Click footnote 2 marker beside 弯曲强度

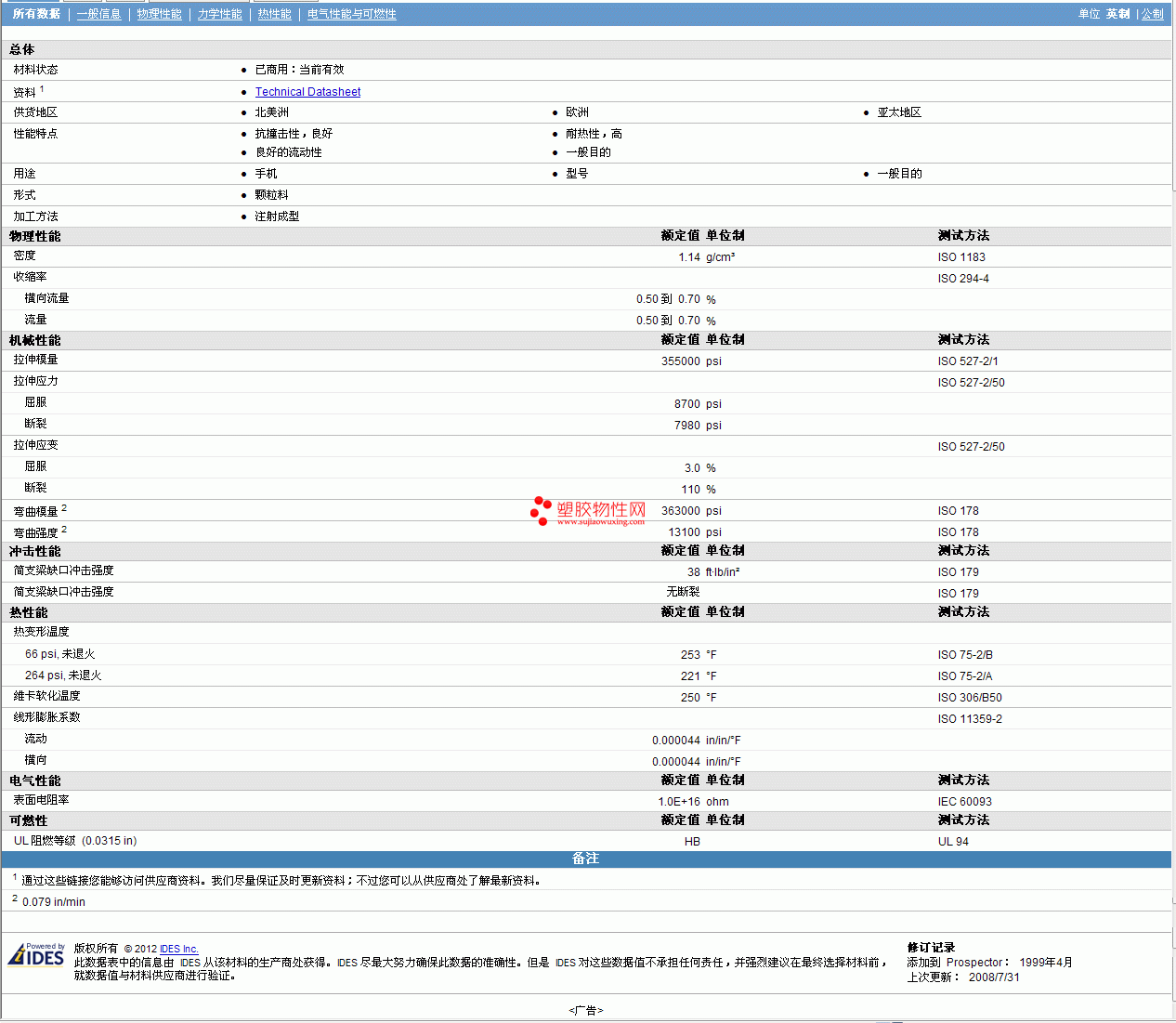pos(64,530)
